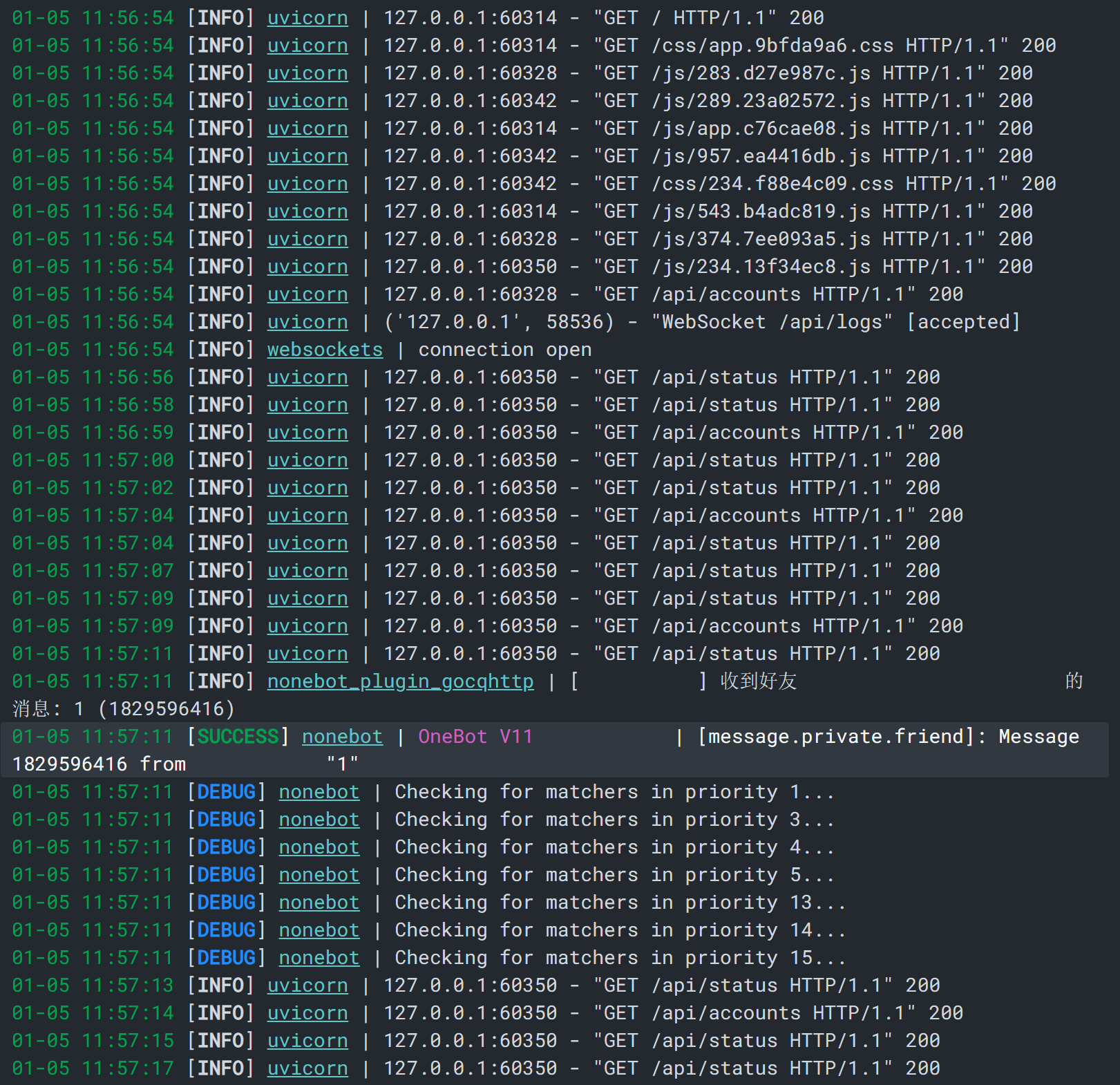Click nonebot link on priority 13 line
This screenshot has height=1085, width=1120.
click(319, 903)
